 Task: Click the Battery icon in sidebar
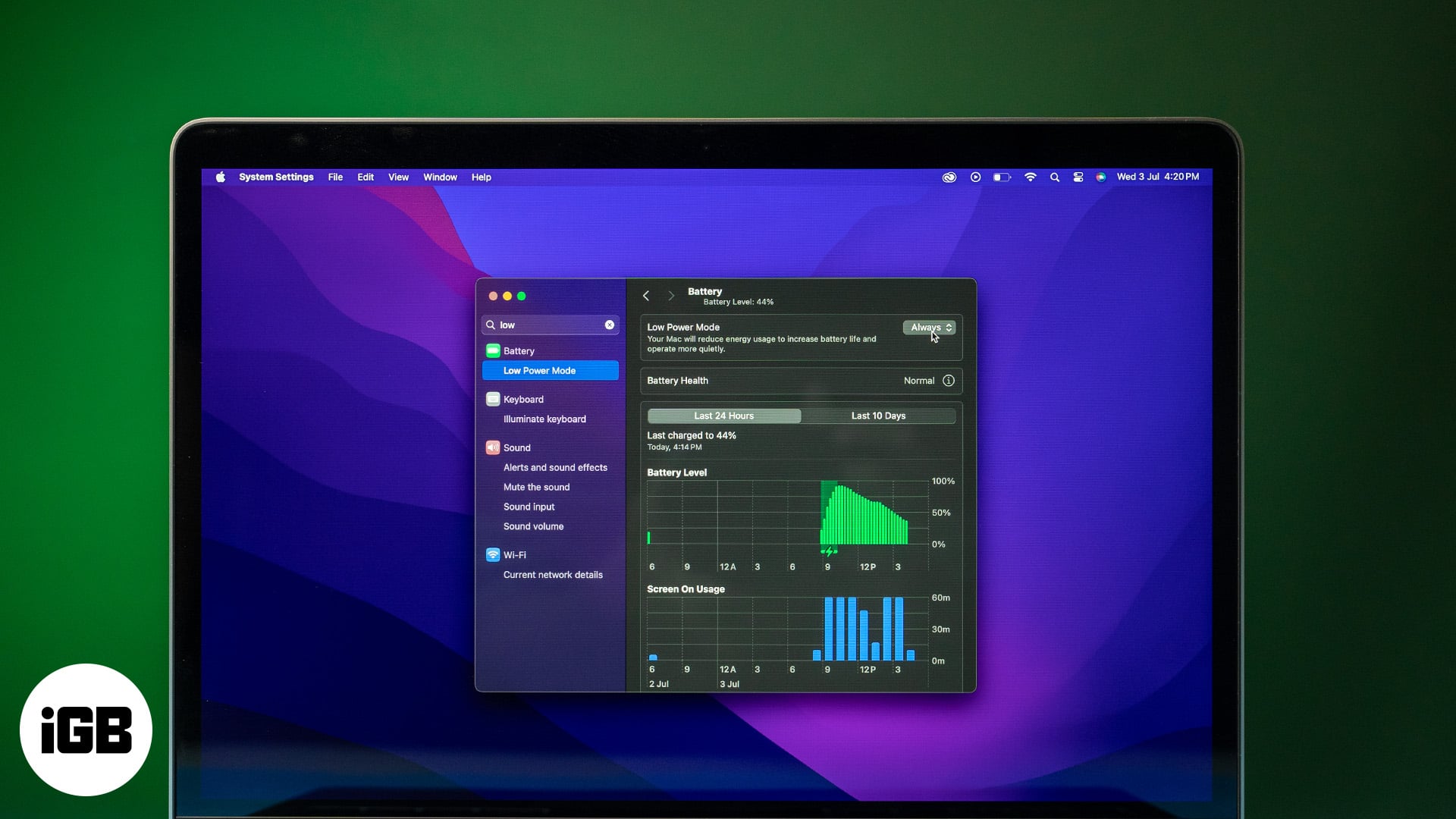point(492,350)
